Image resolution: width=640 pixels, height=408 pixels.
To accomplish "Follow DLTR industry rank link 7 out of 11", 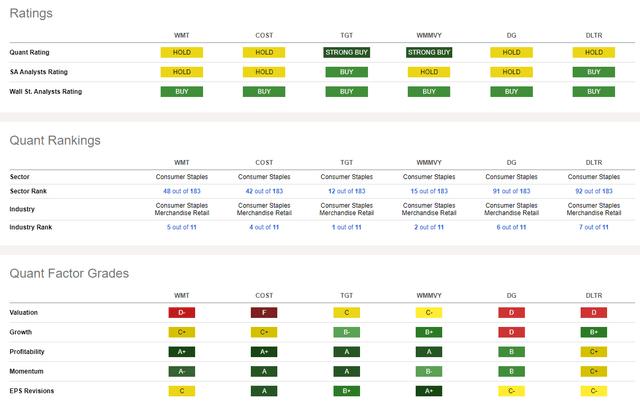I will [x=594, y=227].
